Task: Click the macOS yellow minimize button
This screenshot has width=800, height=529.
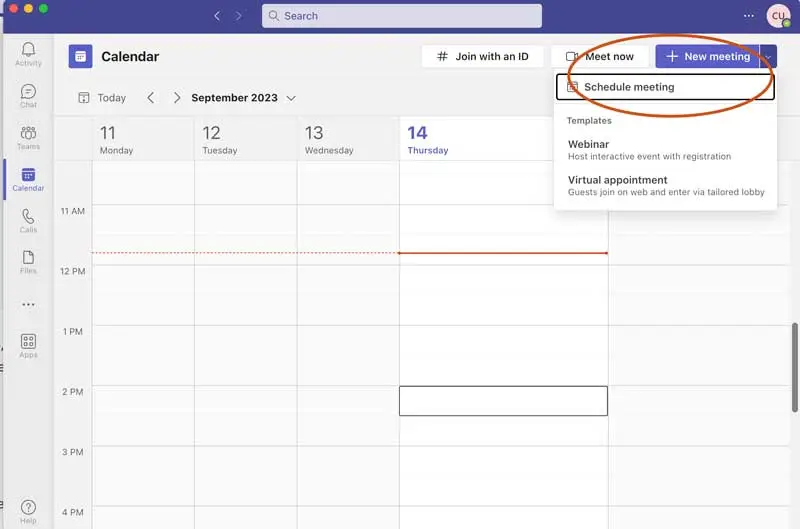Action: pyautogui.click(x=28, y=8)
